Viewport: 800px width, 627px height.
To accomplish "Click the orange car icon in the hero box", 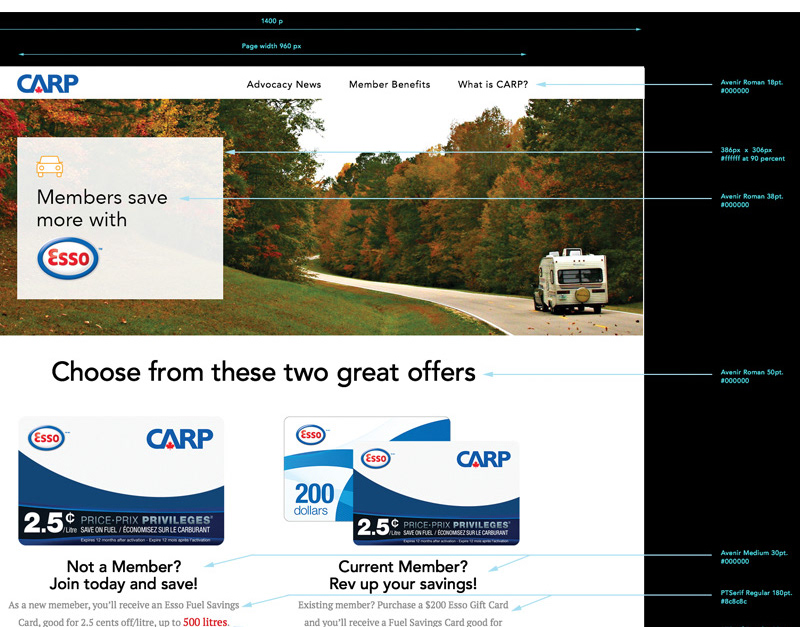I will pyautogui.click(x=49, y=166).
